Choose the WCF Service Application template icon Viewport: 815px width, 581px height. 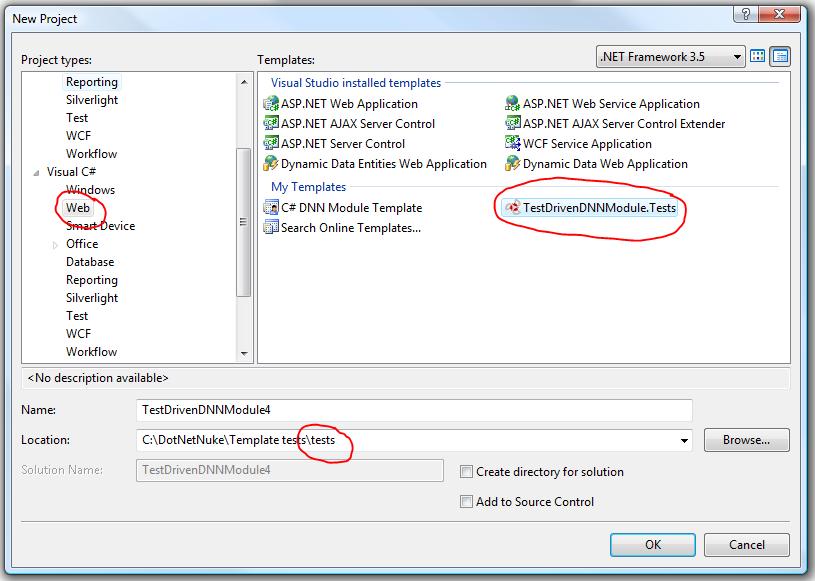512,144
